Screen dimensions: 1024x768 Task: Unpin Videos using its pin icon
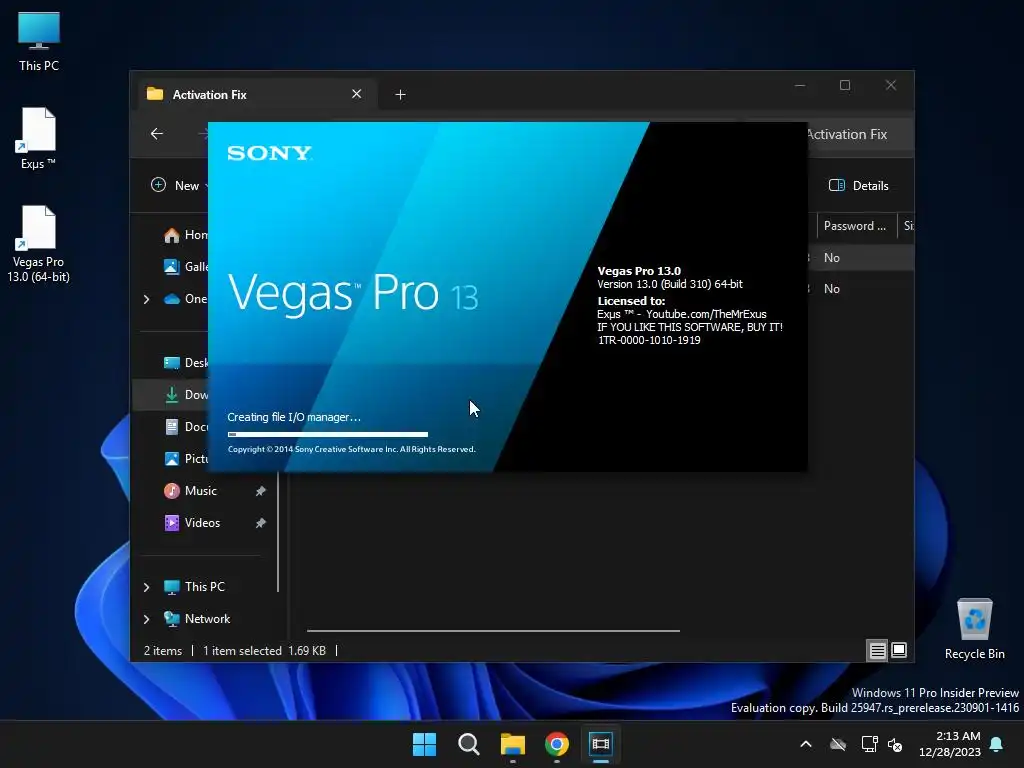click(261, 523)
